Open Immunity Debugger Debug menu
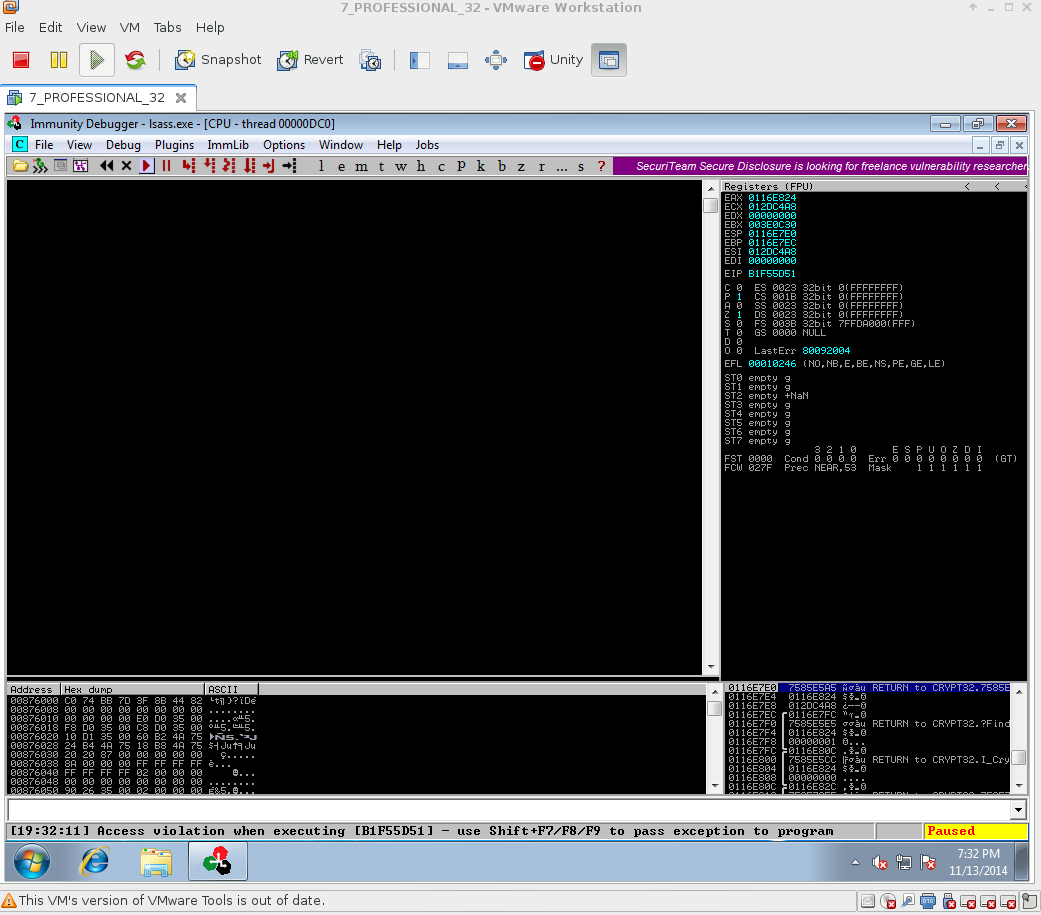 123,145
